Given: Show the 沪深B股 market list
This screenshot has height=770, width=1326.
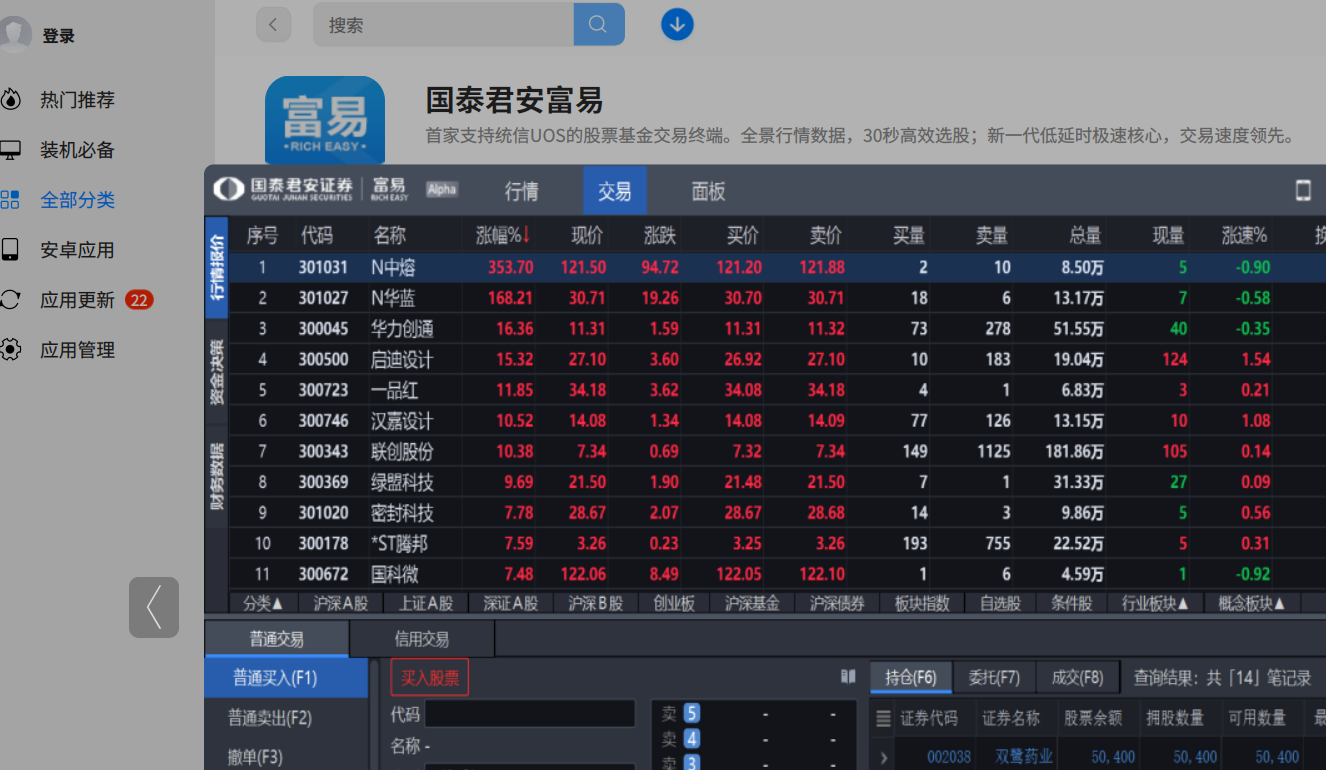Looking at the screenshot, I should (596, 603).
